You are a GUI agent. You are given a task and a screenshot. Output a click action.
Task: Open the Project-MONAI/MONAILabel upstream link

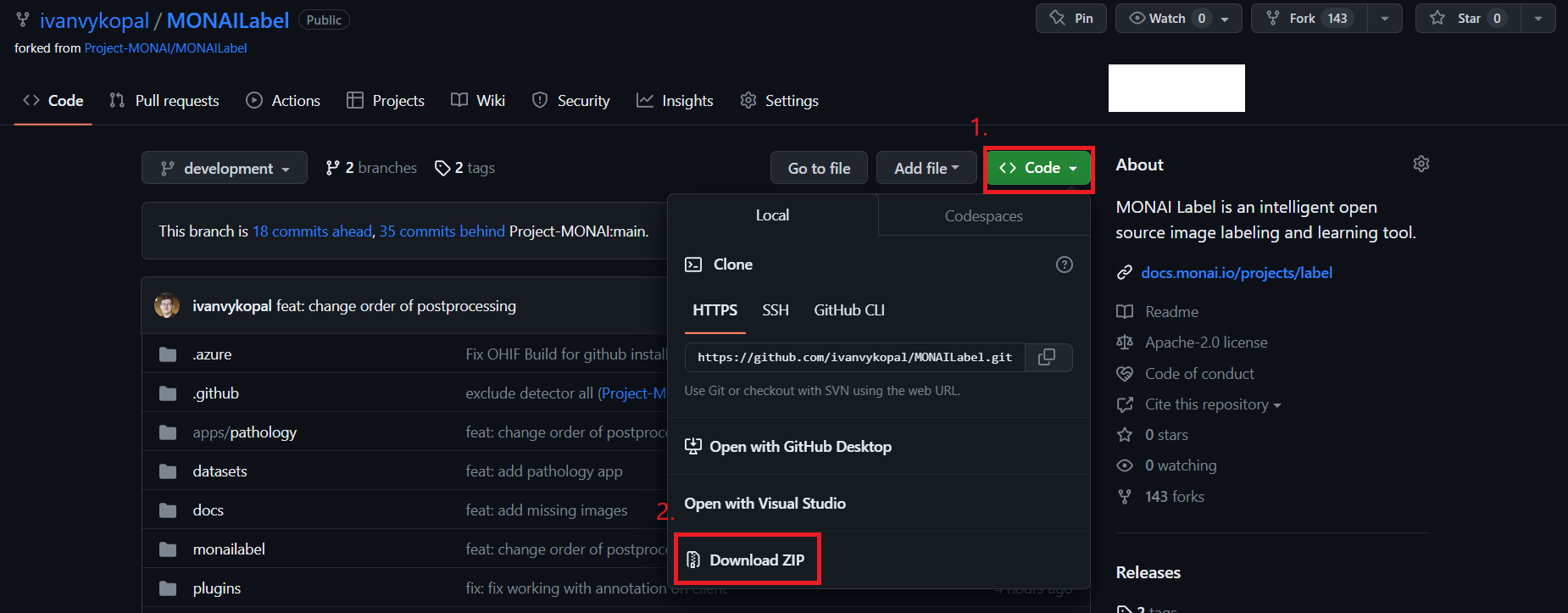click(166, 48)
